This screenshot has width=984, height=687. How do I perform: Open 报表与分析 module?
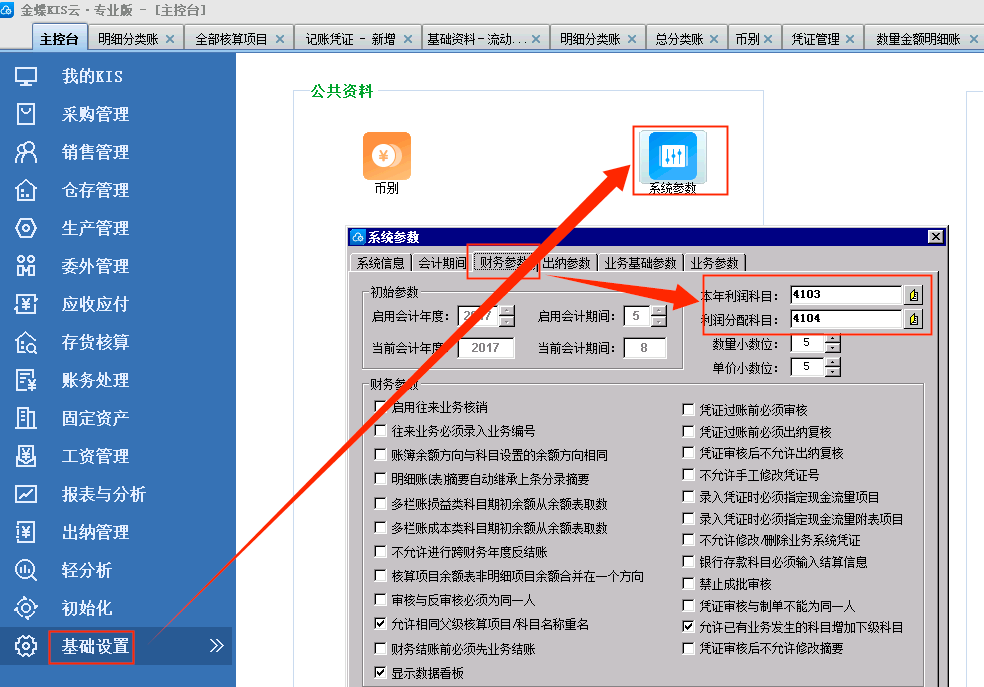point(104,494)
